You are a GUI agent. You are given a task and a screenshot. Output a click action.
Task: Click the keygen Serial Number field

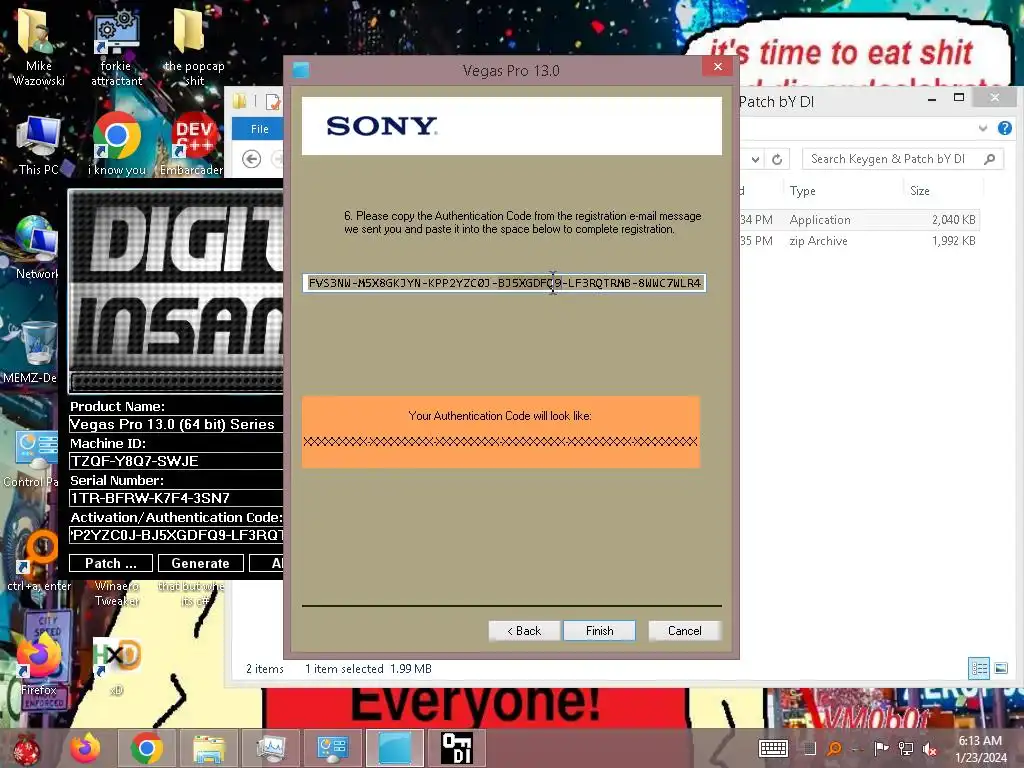[x=176, y=498]
